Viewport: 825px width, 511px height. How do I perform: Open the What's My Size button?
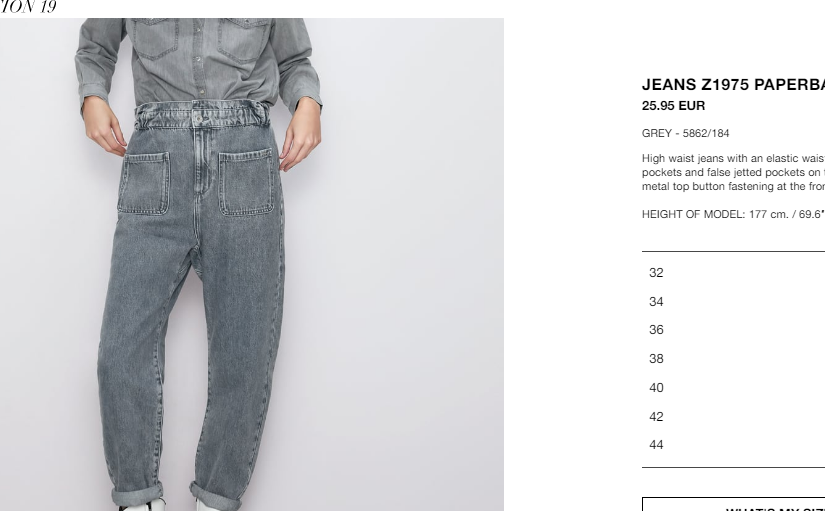click(x=733, y=504)
